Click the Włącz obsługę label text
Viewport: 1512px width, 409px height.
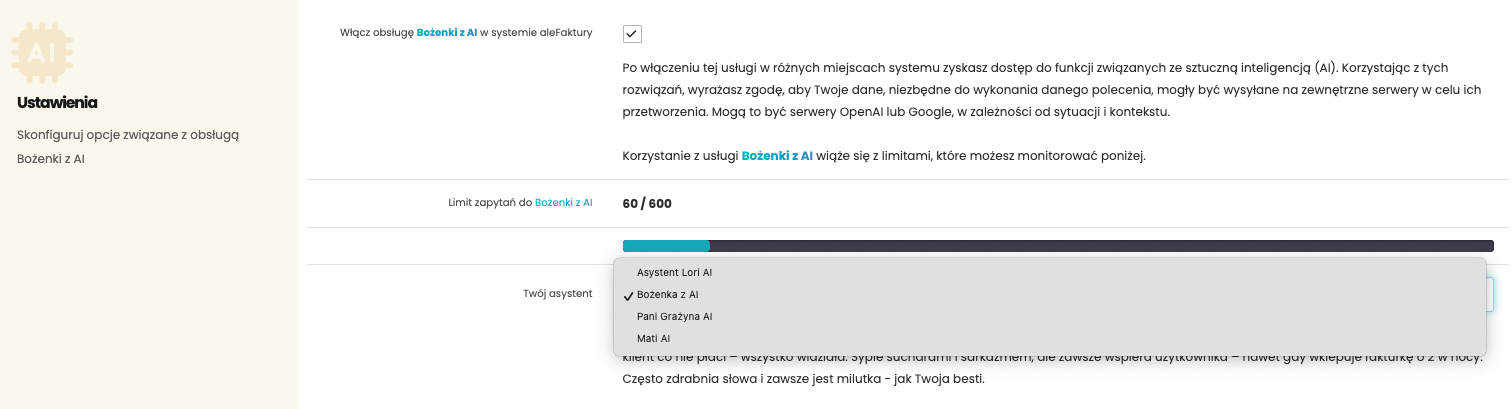pyautogui.click(x=378, y=33)
